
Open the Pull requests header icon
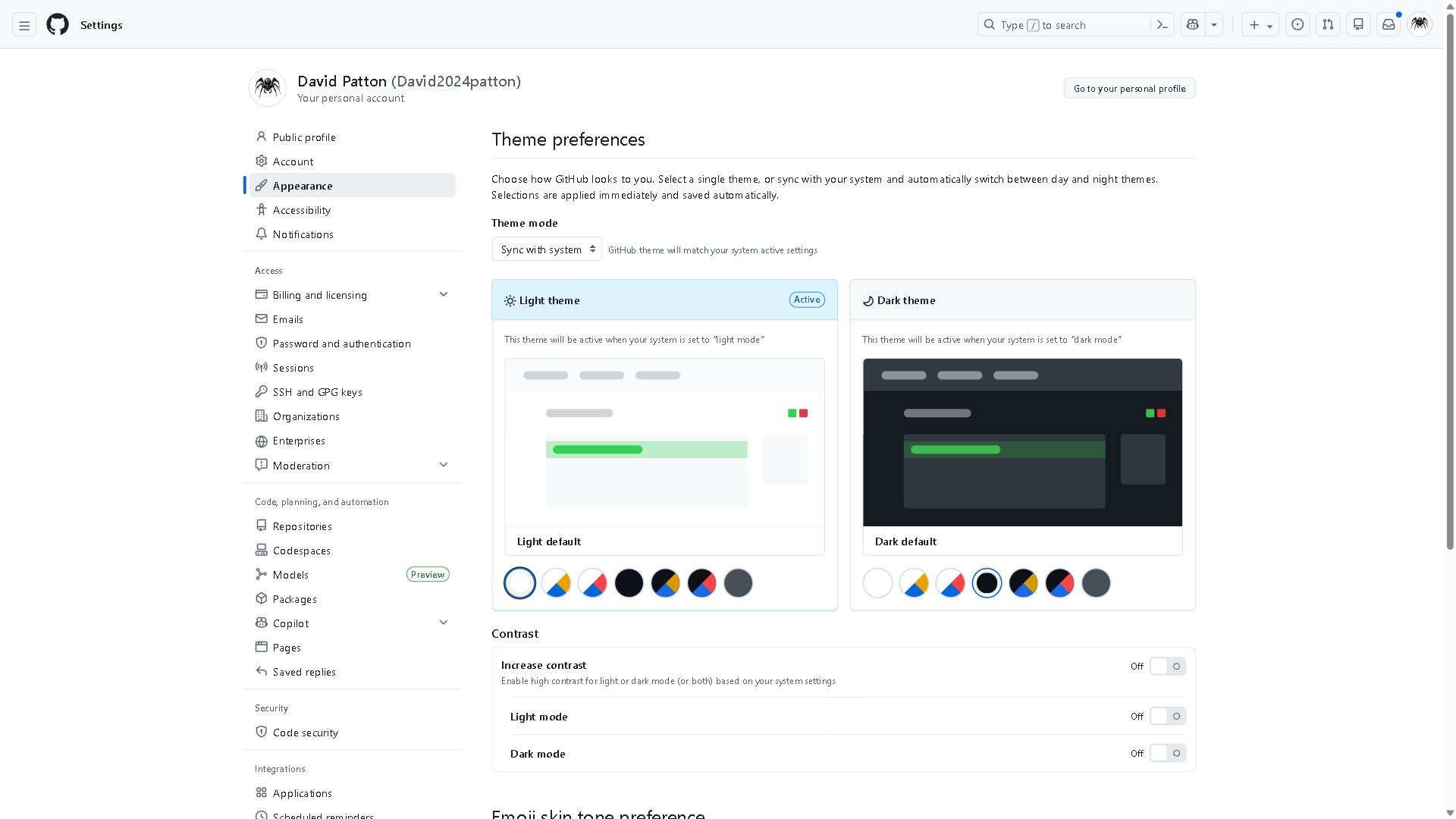1328,25
